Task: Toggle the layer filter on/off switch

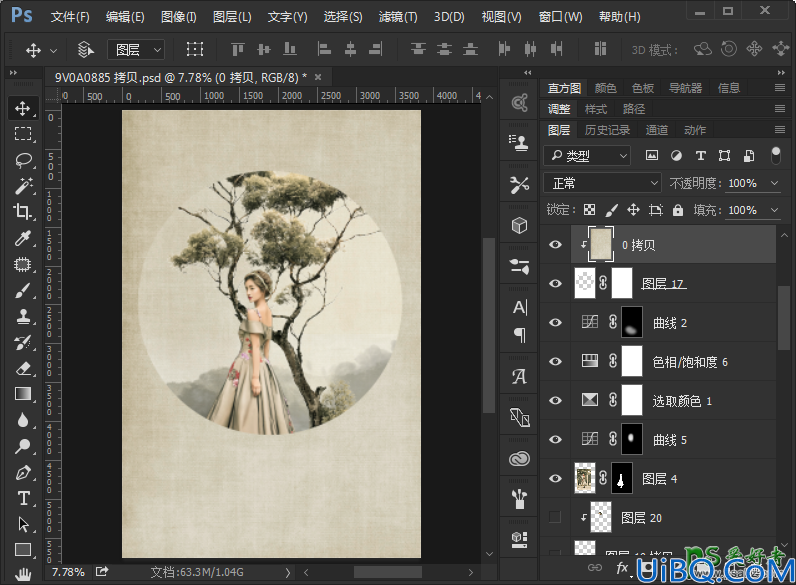Action: (775, 155)
